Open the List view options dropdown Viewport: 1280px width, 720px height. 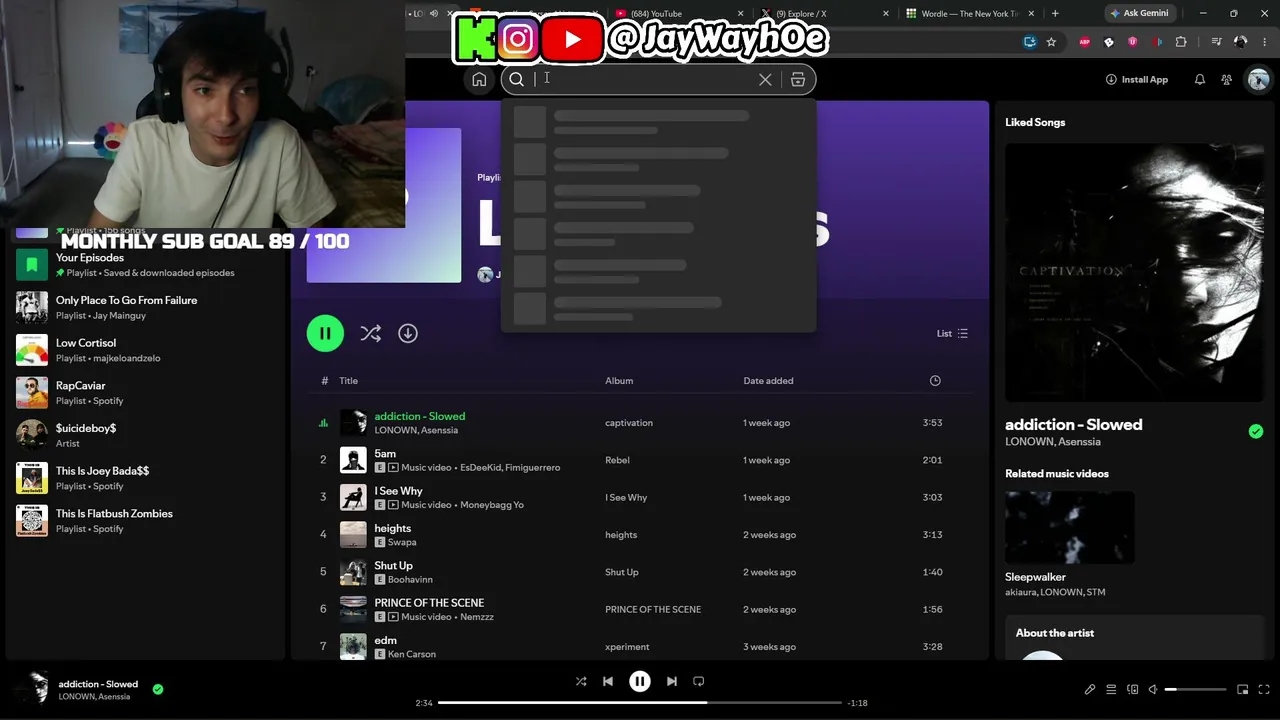pos(952,333)
